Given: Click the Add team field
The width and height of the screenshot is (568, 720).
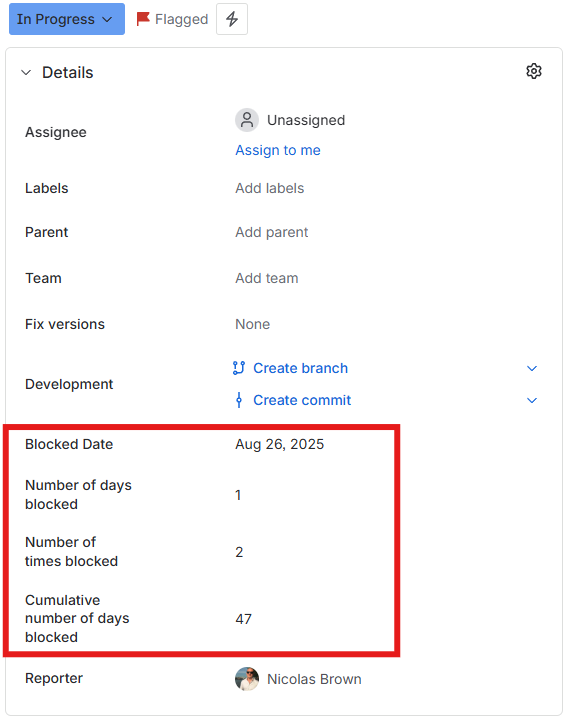Looking at the screenshot, I should click(267, 278).
